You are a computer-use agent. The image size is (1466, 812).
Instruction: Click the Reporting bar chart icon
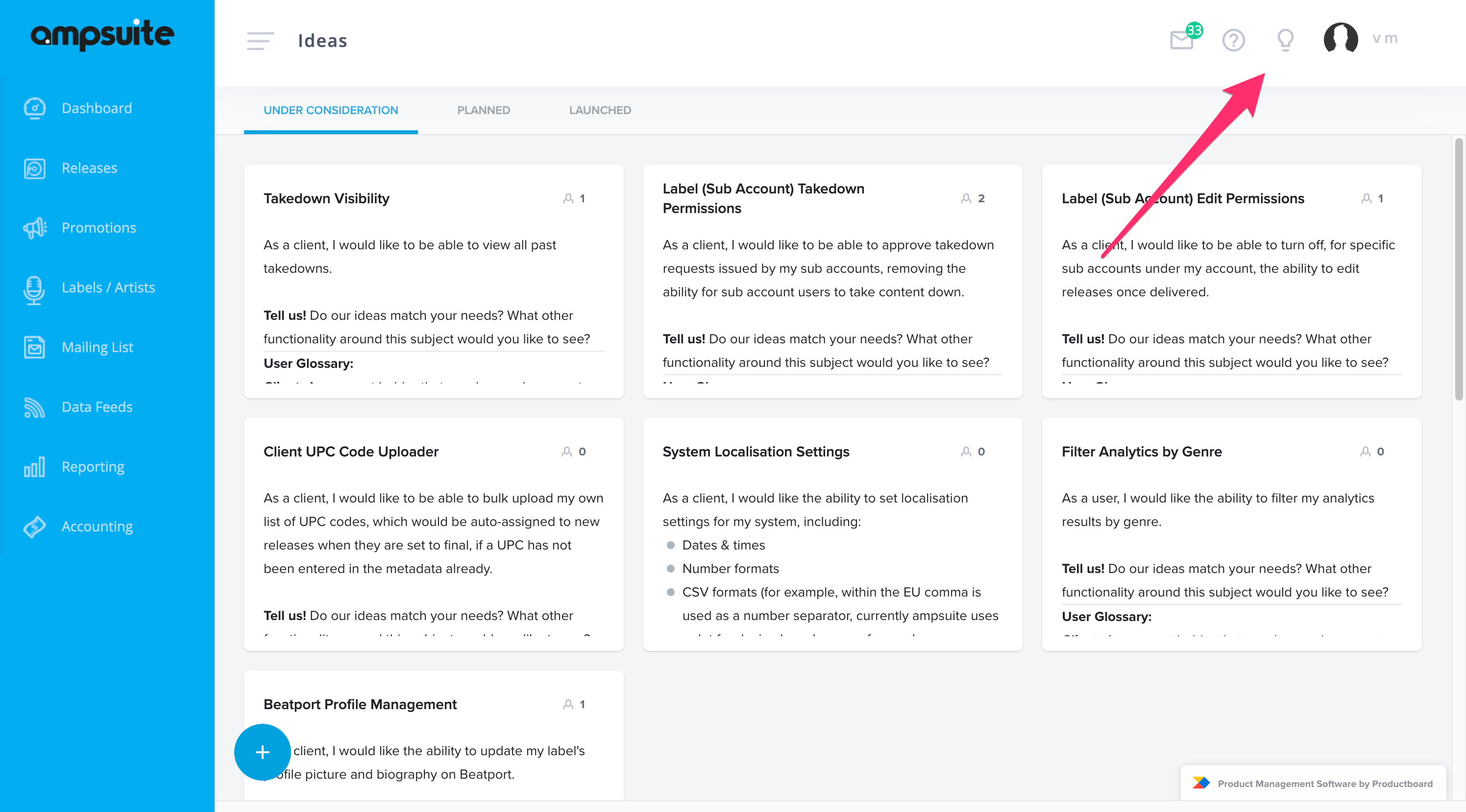click(34, 467)
